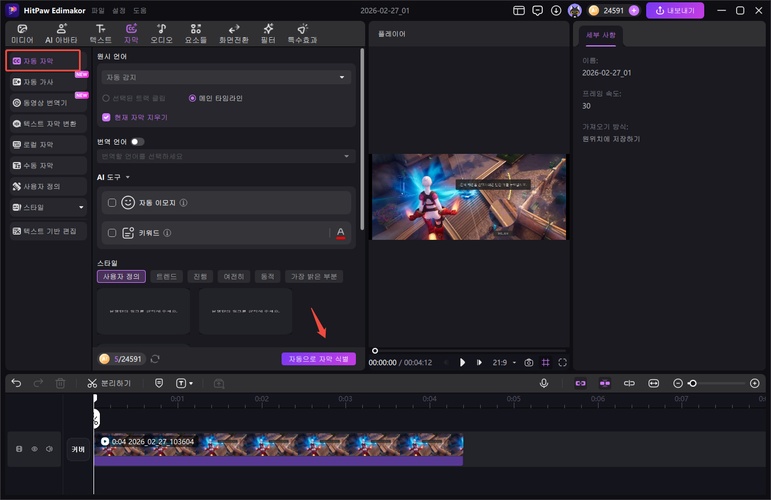Uncheck 현재 자막 지우기 checkbox

(x=106, y=117)
